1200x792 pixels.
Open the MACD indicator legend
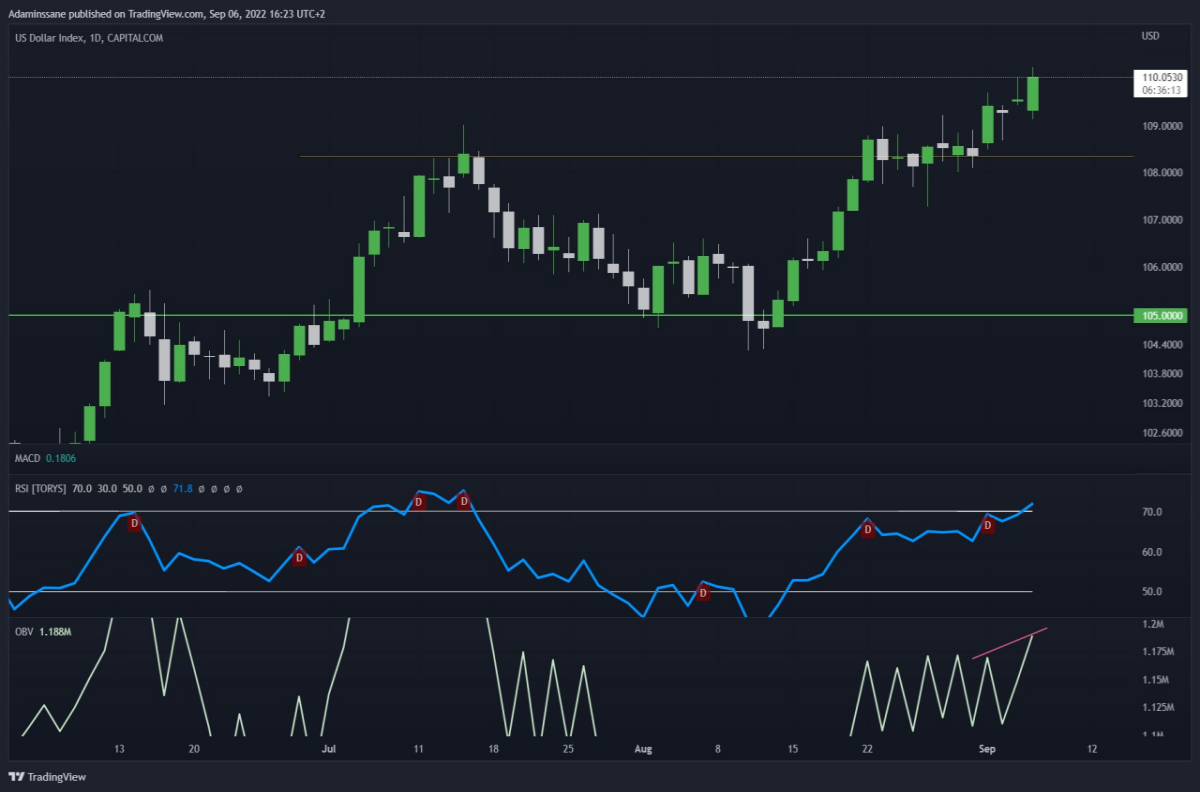click(26, 458)
